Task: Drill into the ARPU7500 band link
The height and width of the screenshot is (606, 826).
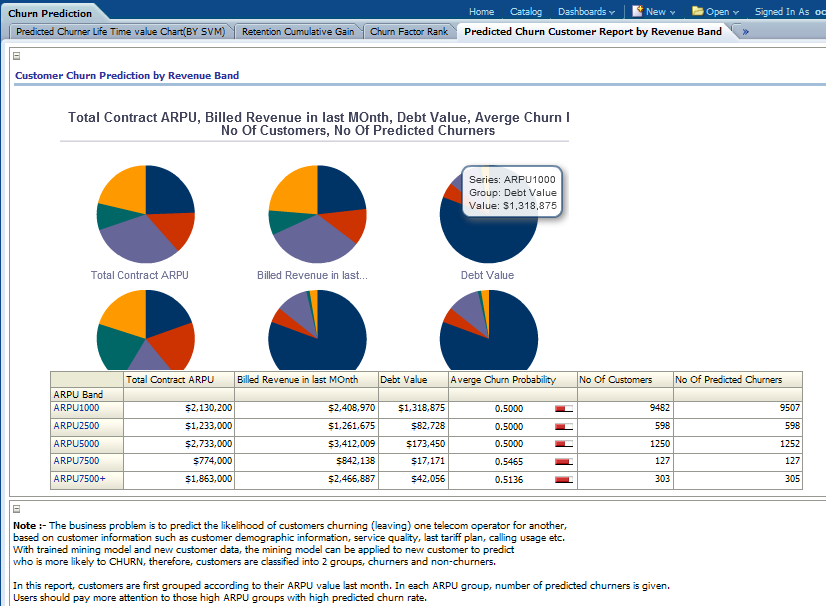Action: tap(76, 461)
